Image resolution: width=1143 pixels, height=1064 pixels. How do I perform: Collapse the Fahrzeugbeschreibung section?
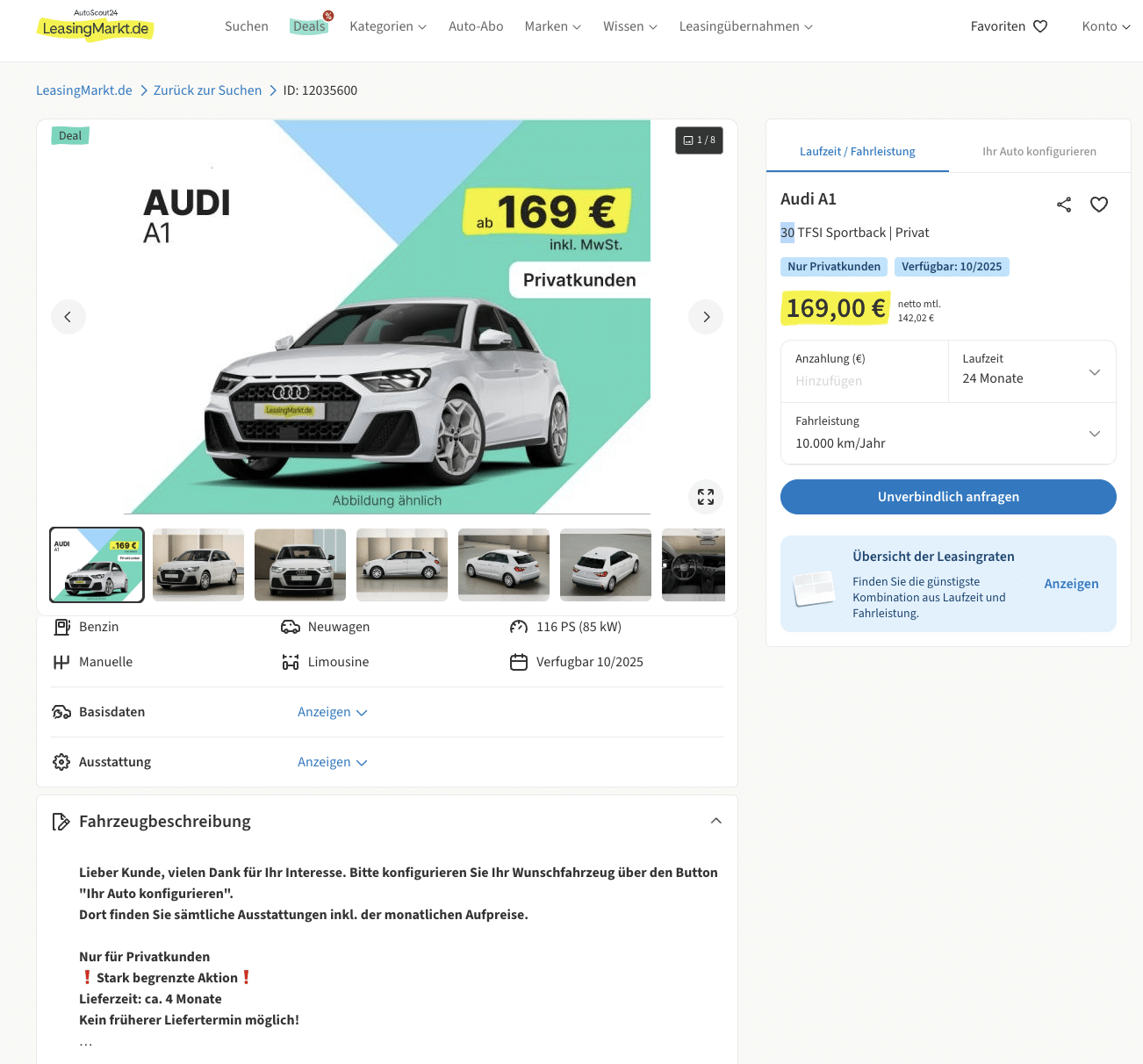[716, 821]
